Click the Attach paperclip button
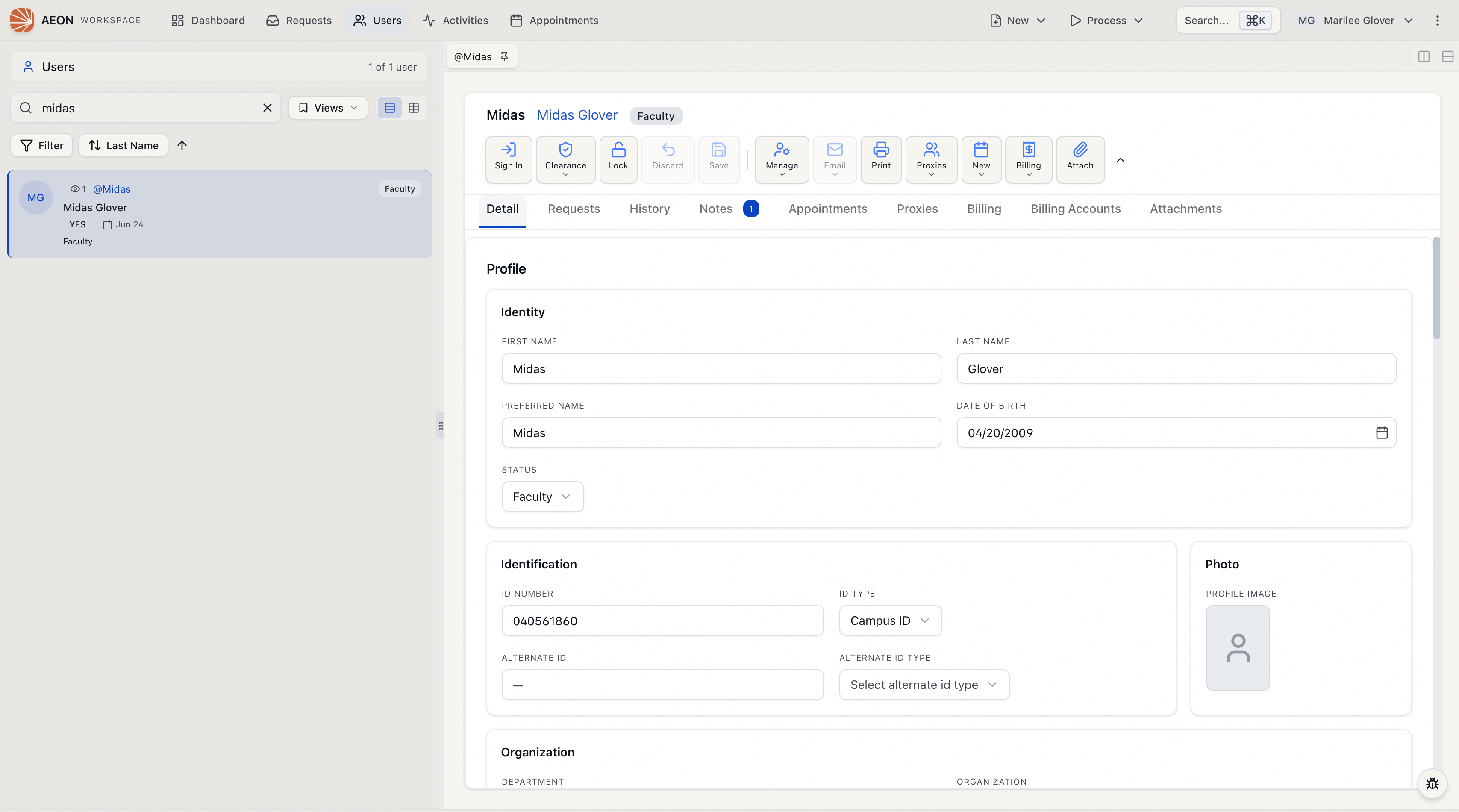This screenshot has height=812, width=1459. [1080, 159]
